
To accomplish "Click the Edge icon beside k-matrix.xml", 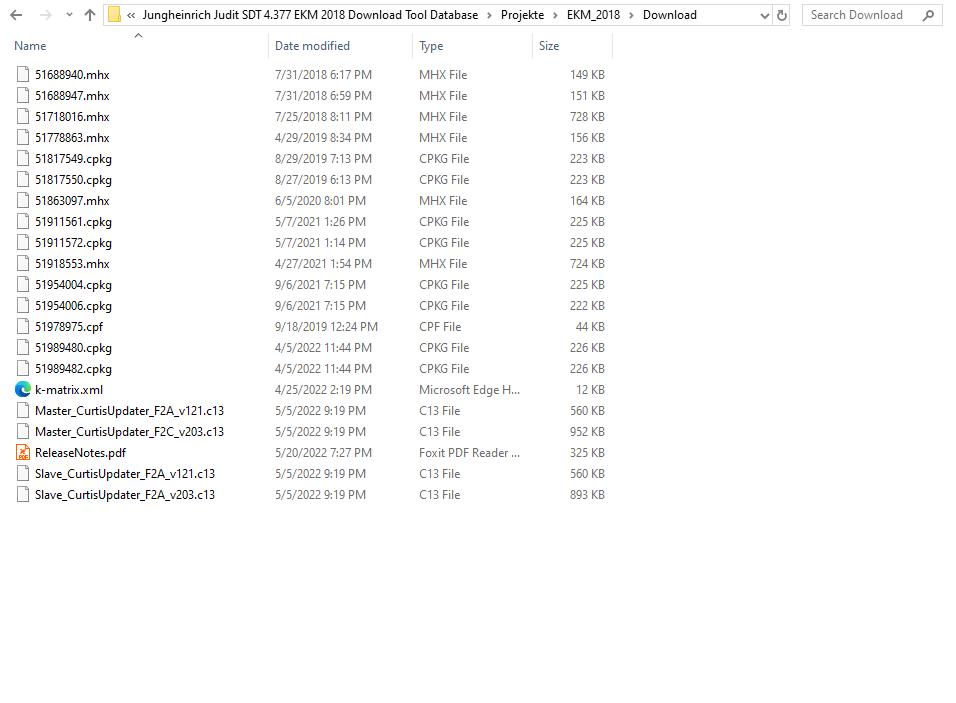I will tap(22, 389).
